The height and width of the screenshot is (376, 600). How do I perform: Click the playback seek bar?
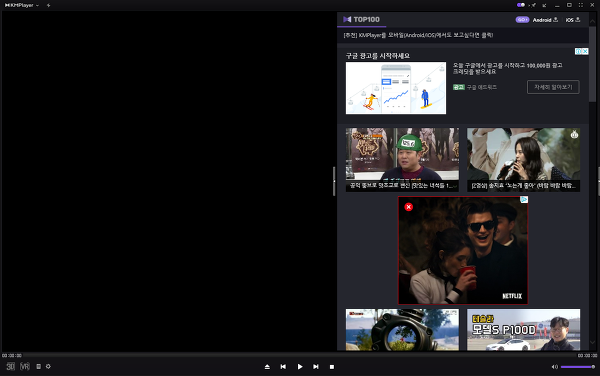pos(300,355)
